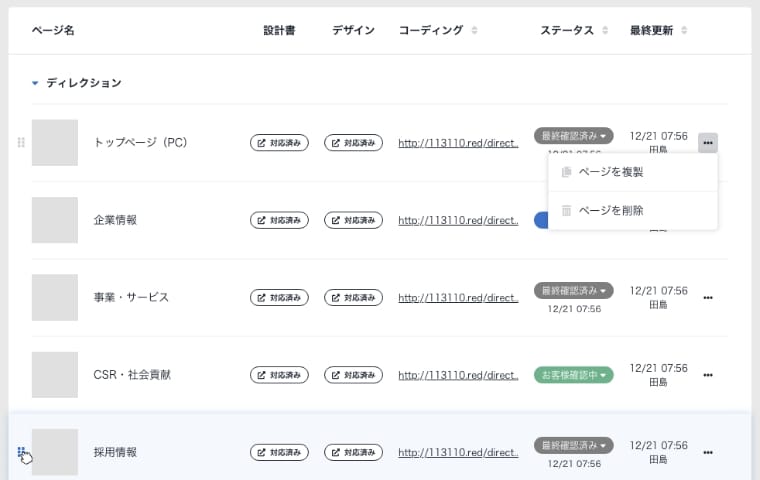
Task: Open 最終確認済み status dropdown for 事業・サービス
Action: point(574,290)
